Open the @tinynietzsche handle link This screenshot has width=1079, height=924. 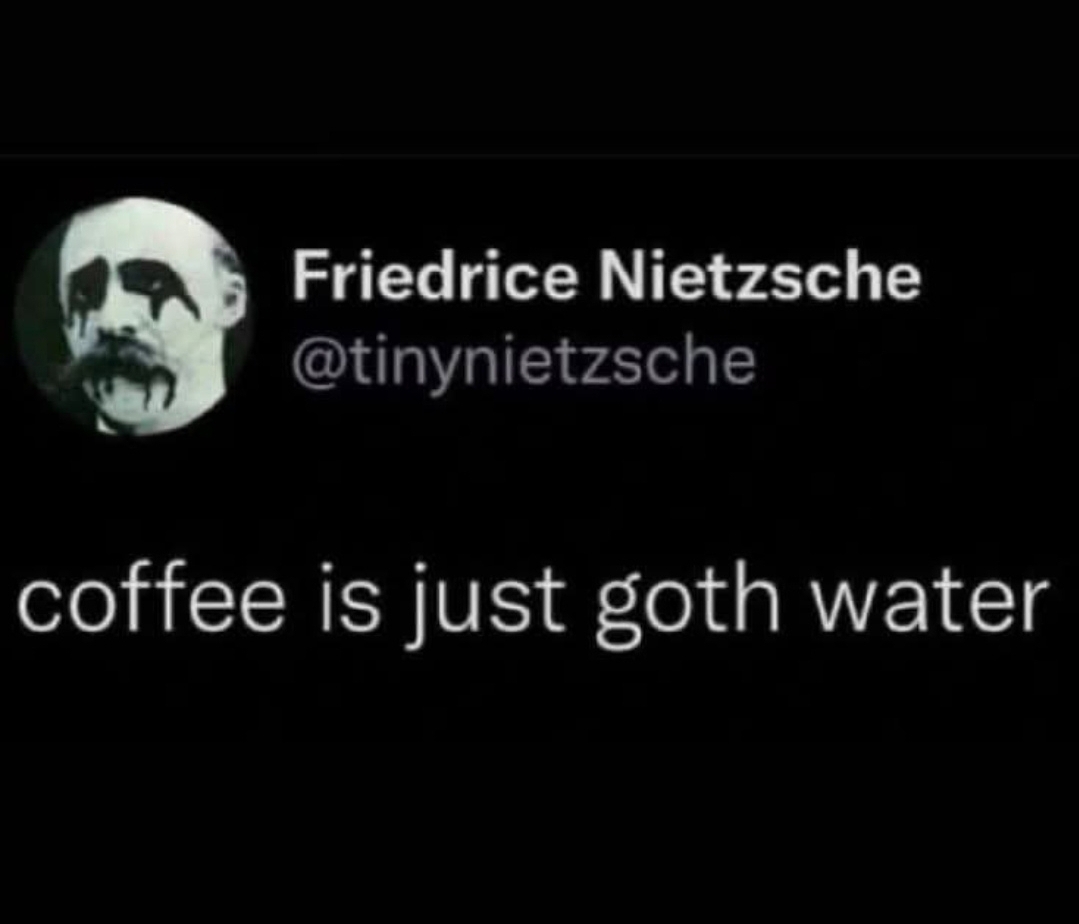[524, 363]
